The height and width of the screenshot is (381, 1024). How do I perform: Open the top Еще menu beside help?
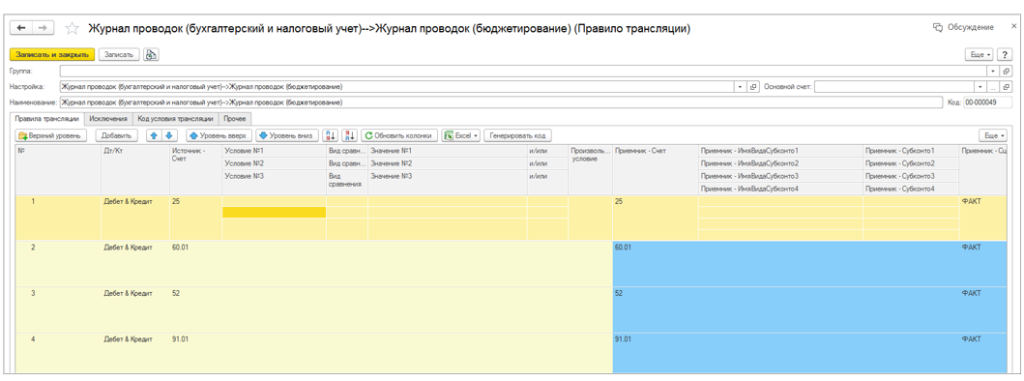pyautogui.click(x=980, y=55)
